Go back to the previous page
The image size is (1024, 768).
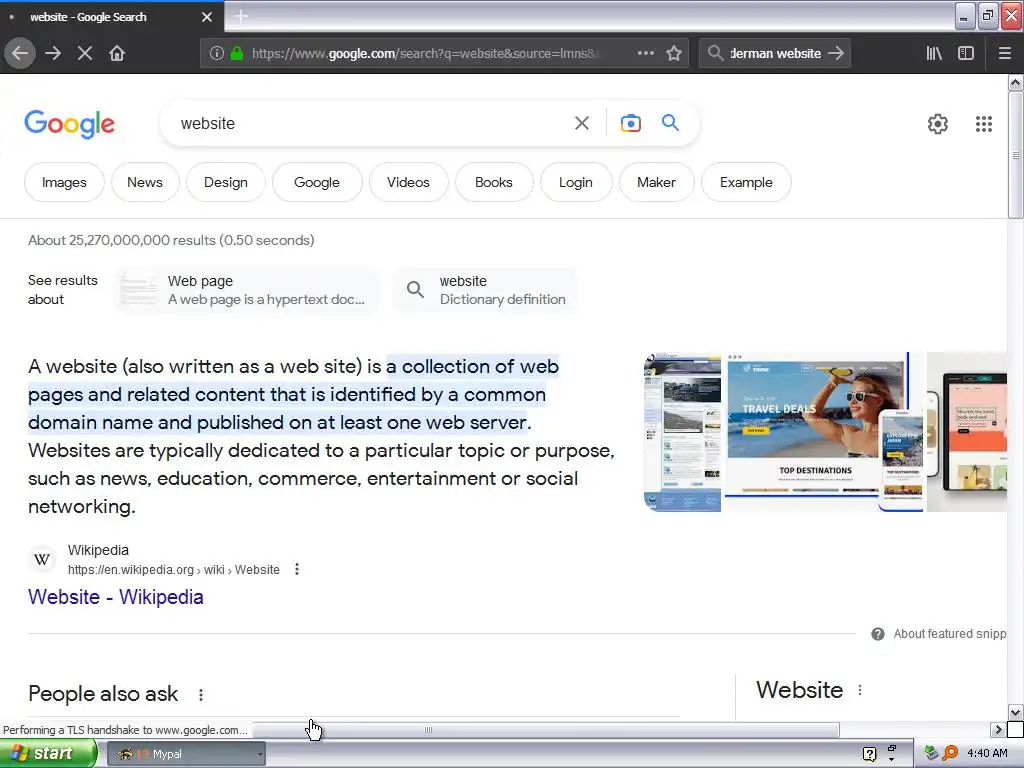[20, 54]
